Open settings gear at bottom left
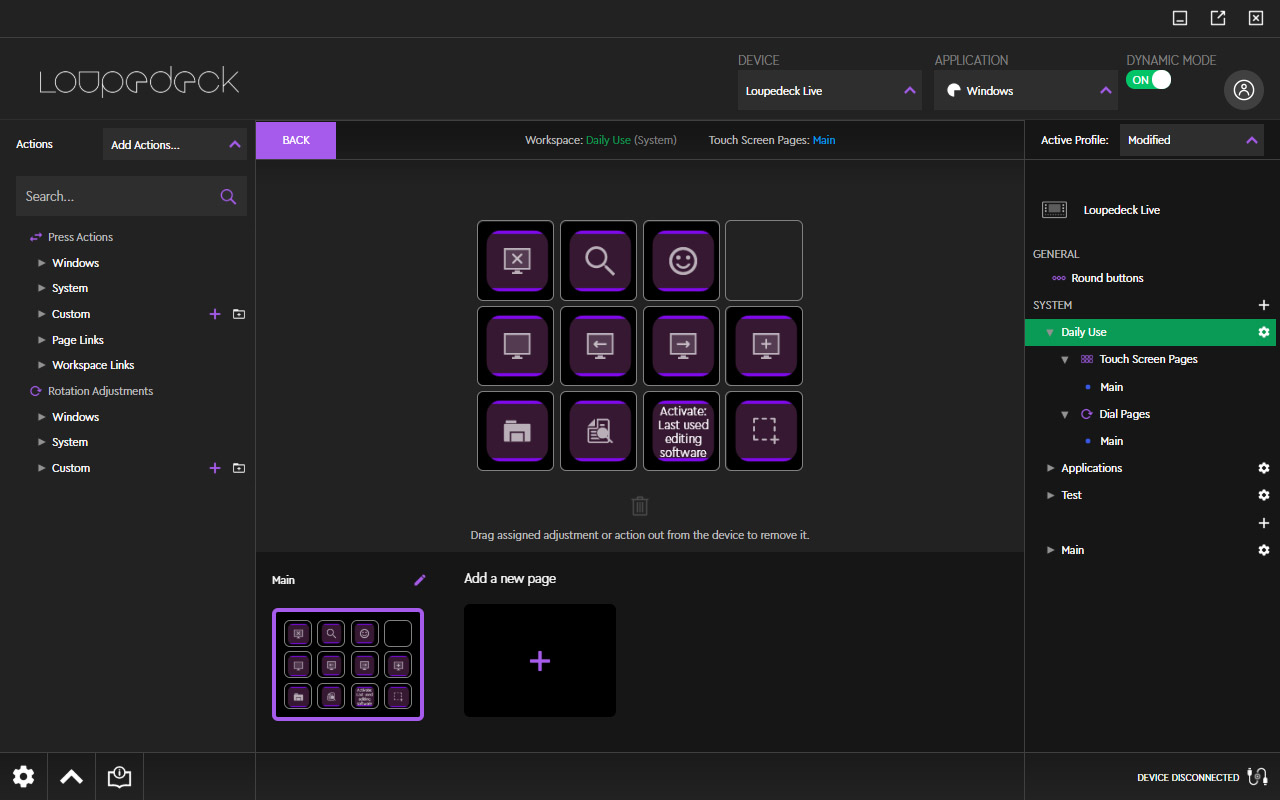The height and width of the screenshot is (800, 1280). pyautogui.click(x=23, y=776)
